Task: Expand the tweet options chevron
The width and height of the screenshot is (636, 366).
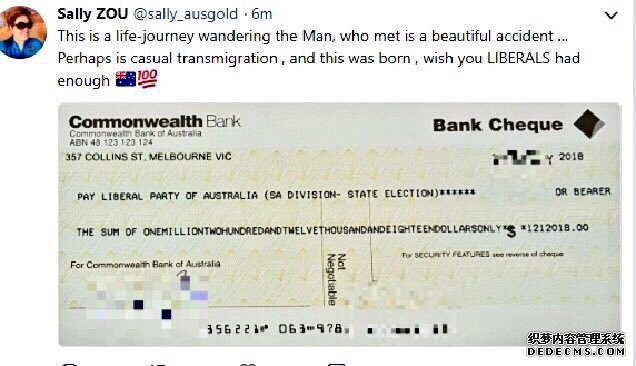Action: coord(611,15)
